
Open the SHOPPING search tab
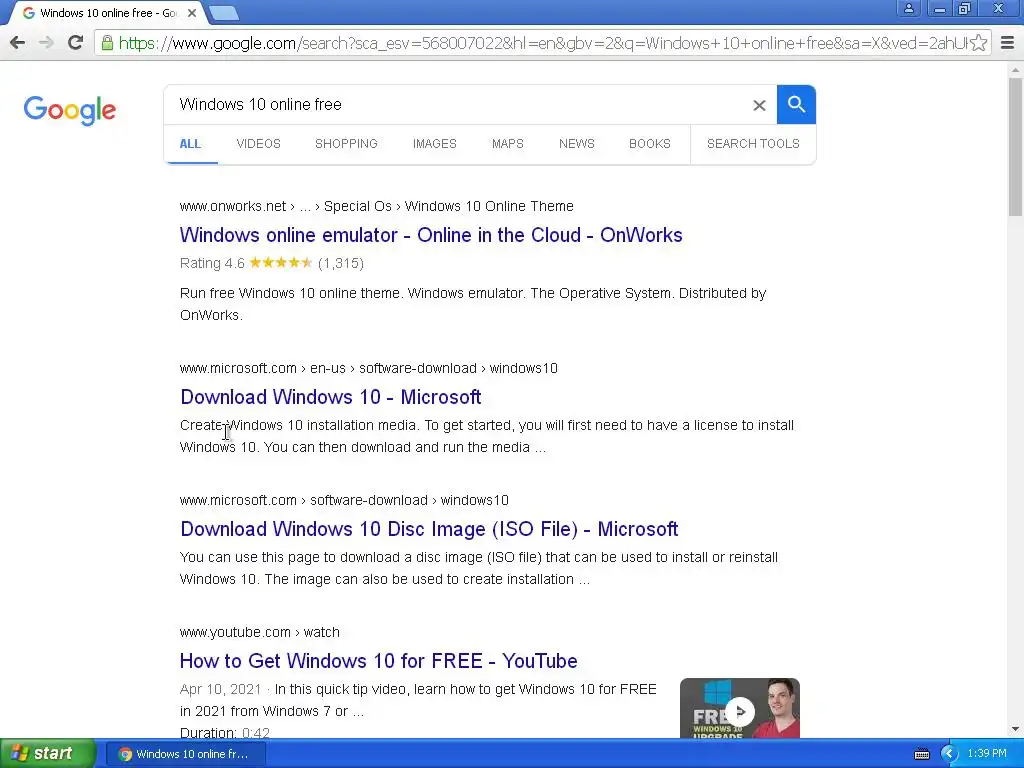[x=346, y=144]
